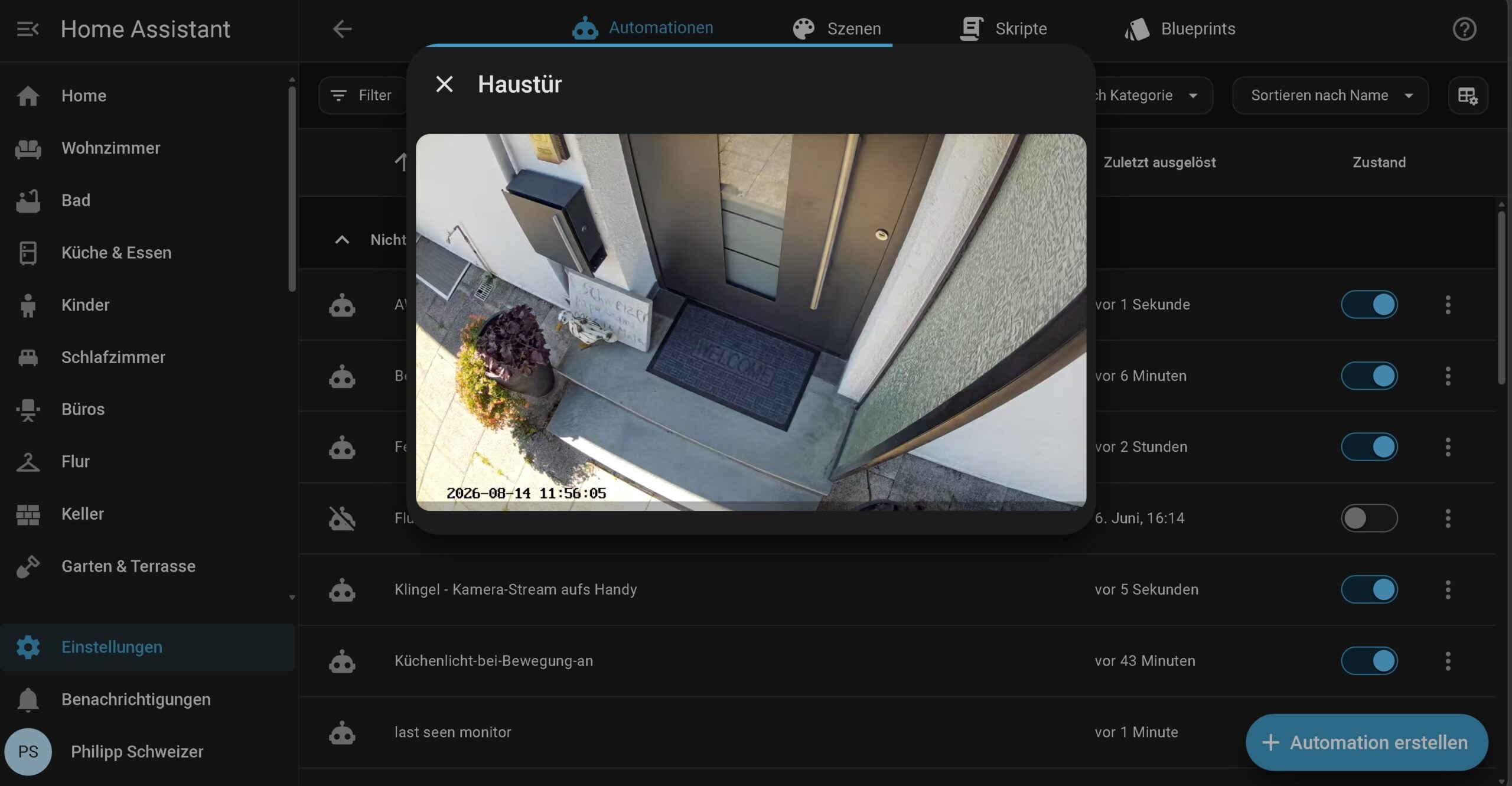Open three-dot menu for '6. Juni, 16:14' row
This screenshot has height=786, width=1512.
(x=1448, y=518)
